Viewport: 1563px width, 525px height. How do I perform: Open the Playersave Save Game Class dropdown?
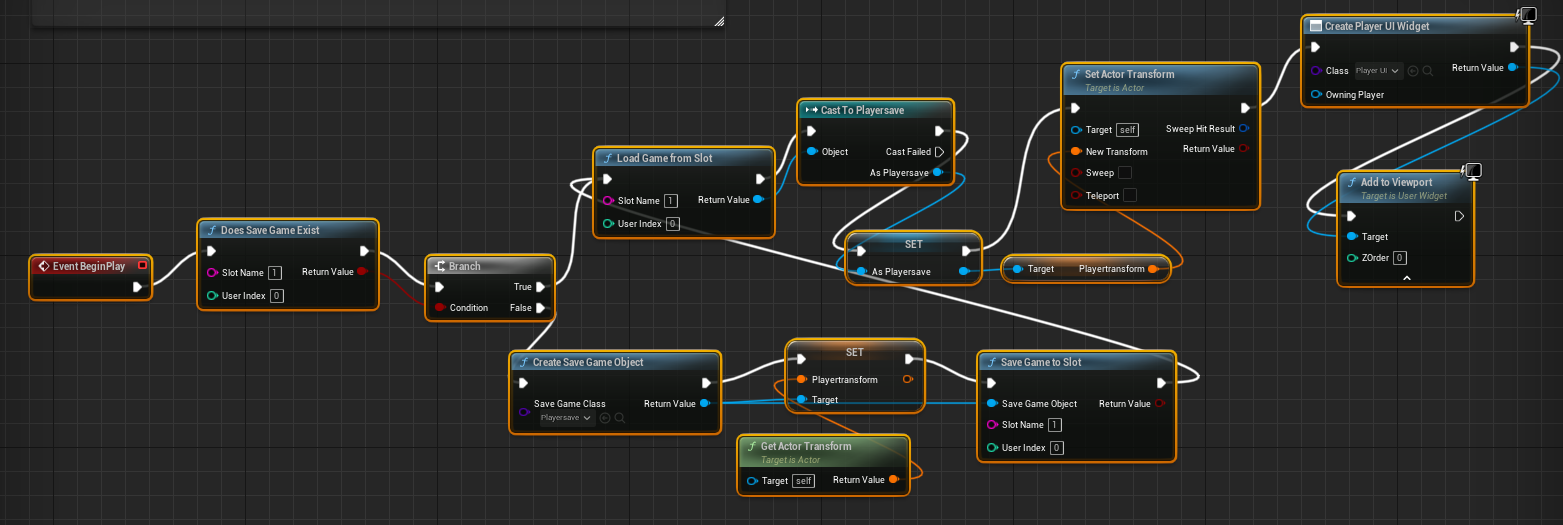tap(566, 417)
